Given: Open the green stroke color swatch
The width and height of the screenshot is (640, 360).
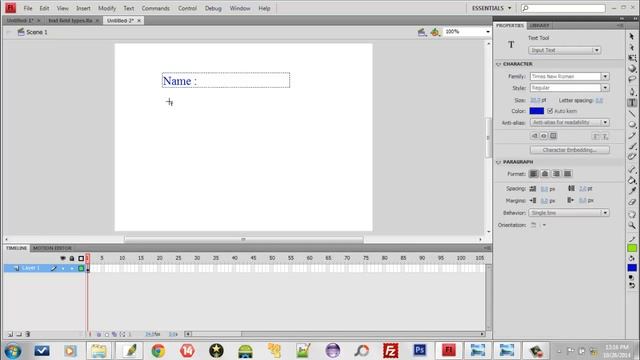Looking at the screenshot, I should point(632,248).
